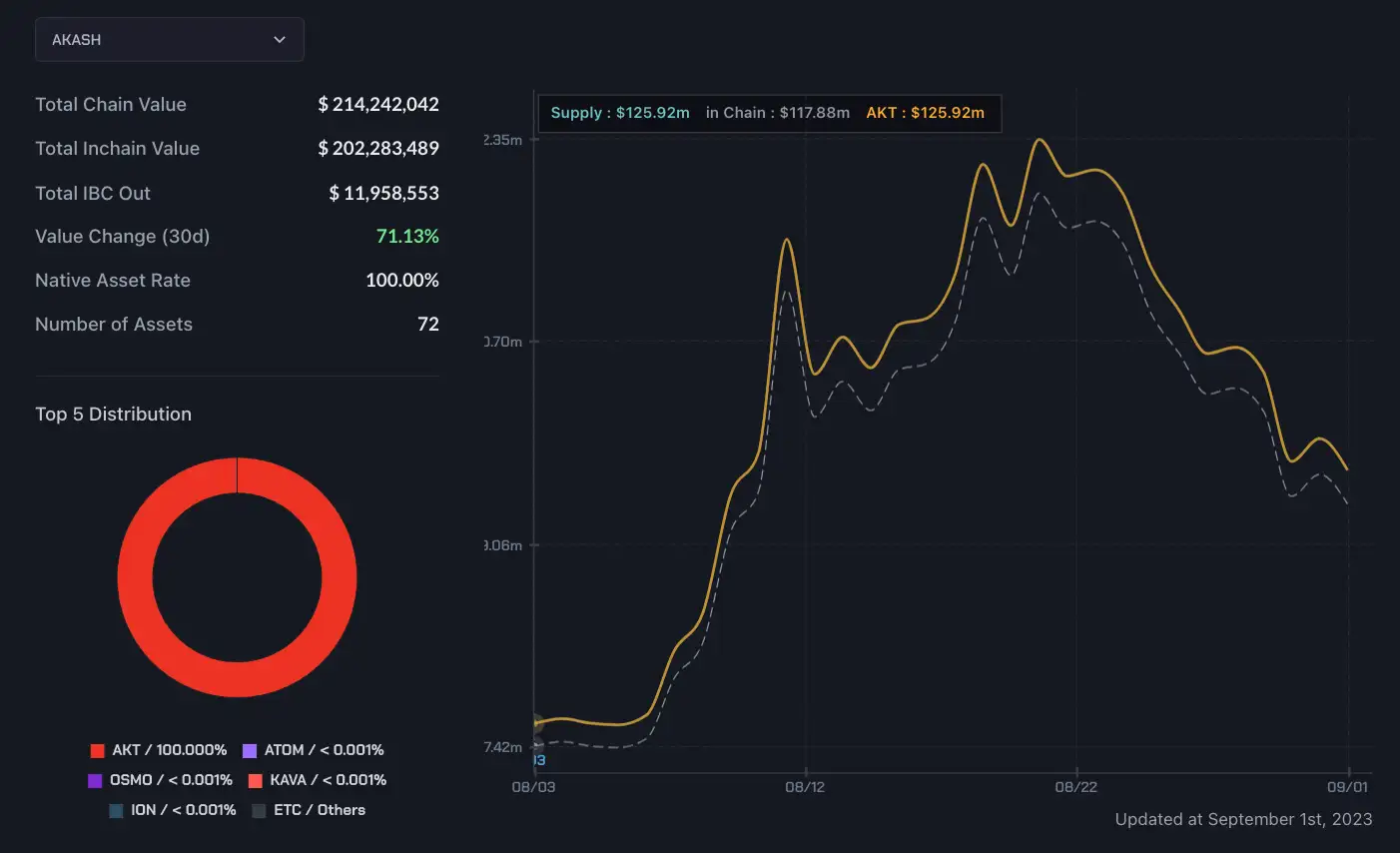The width and height of the screenshot is (1400, 853).
Task: Open the AKASH chain selector dropdown
Action: pos(168,39)
